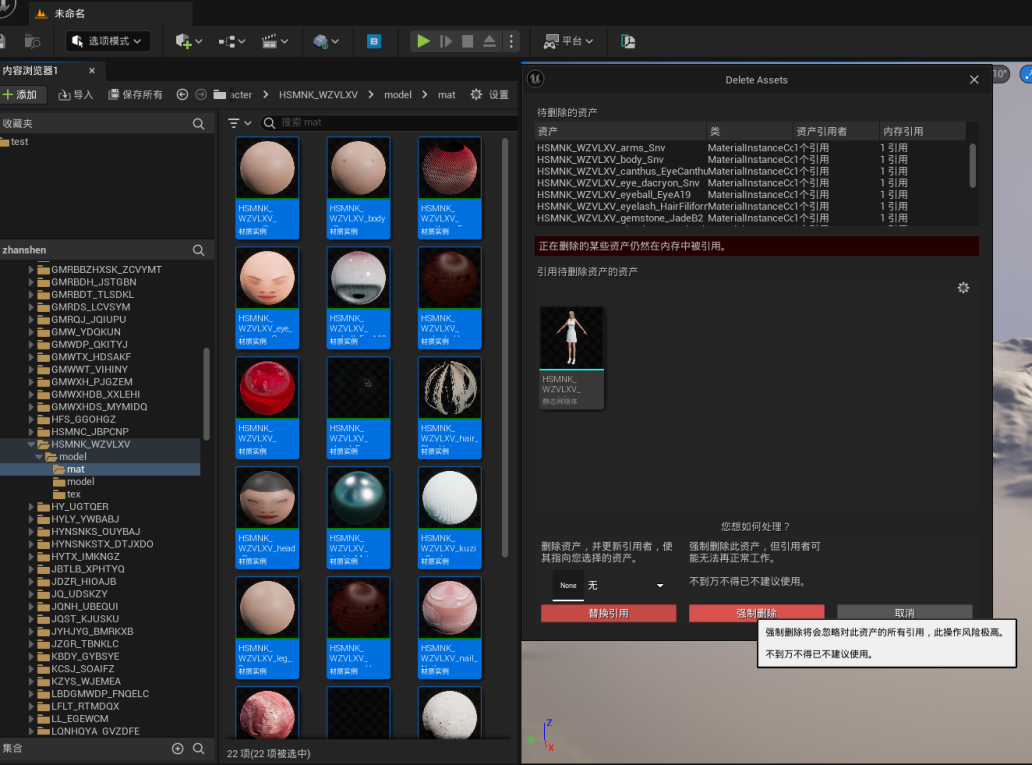Screen dimensions: 1032x765
Task: Click the Eject icon in play controls
Action: coord(489,41)
